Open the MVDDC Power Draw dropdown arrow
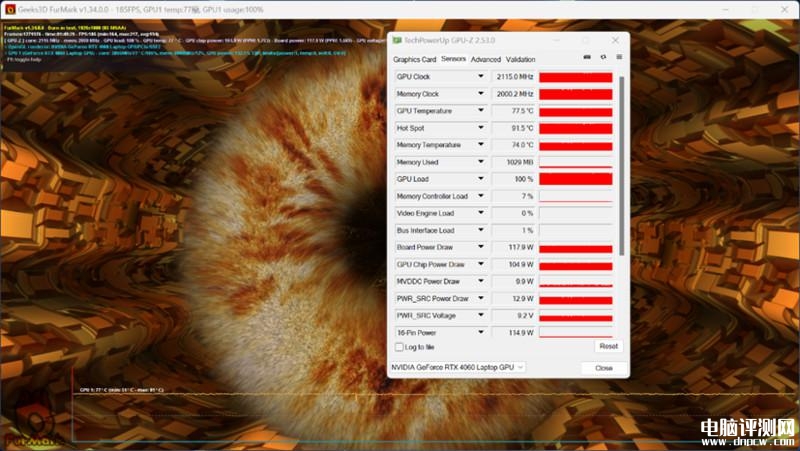Viewport: 800px width, 451px height. [x=481, y=281]
